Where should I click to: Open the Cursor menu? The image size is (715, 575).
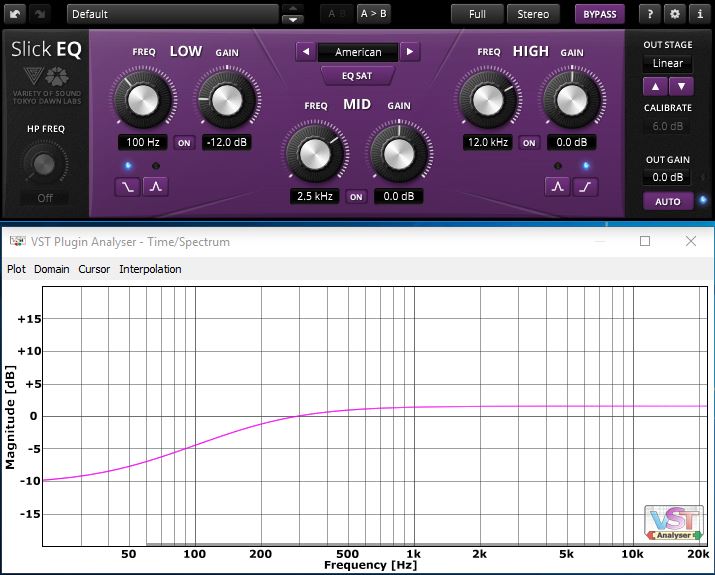pos(94,269)
